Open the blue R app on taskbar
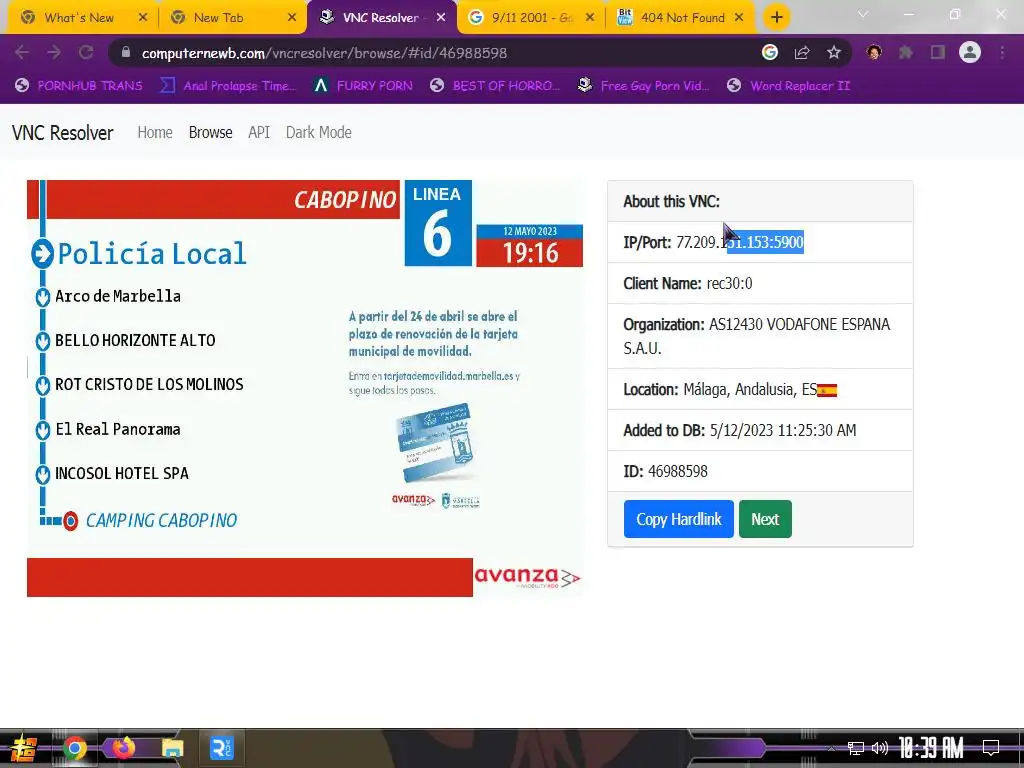The image size is (1024, 768). [221, 748]
